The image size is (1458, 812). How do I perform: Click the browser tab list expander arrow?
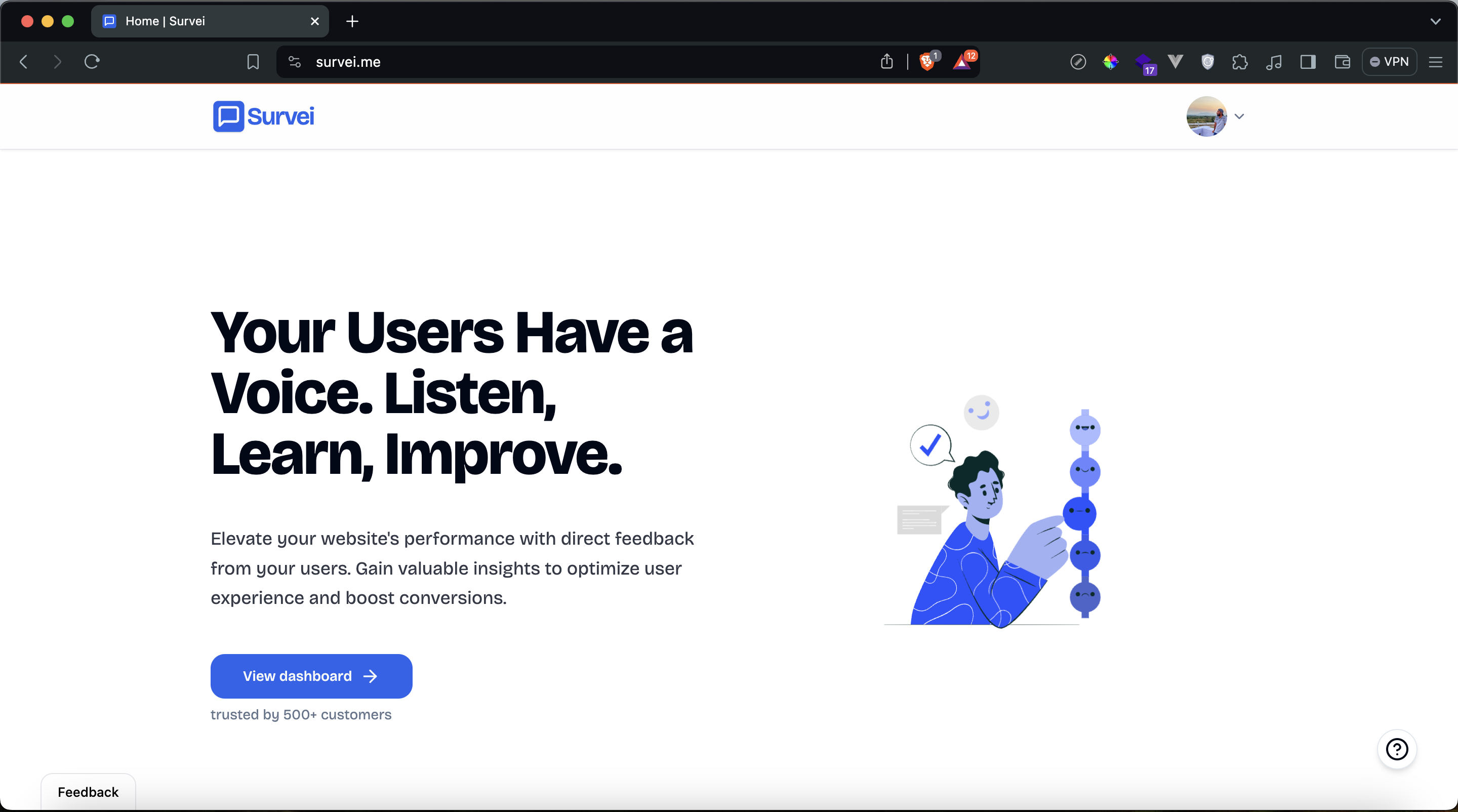[1435, 20]
